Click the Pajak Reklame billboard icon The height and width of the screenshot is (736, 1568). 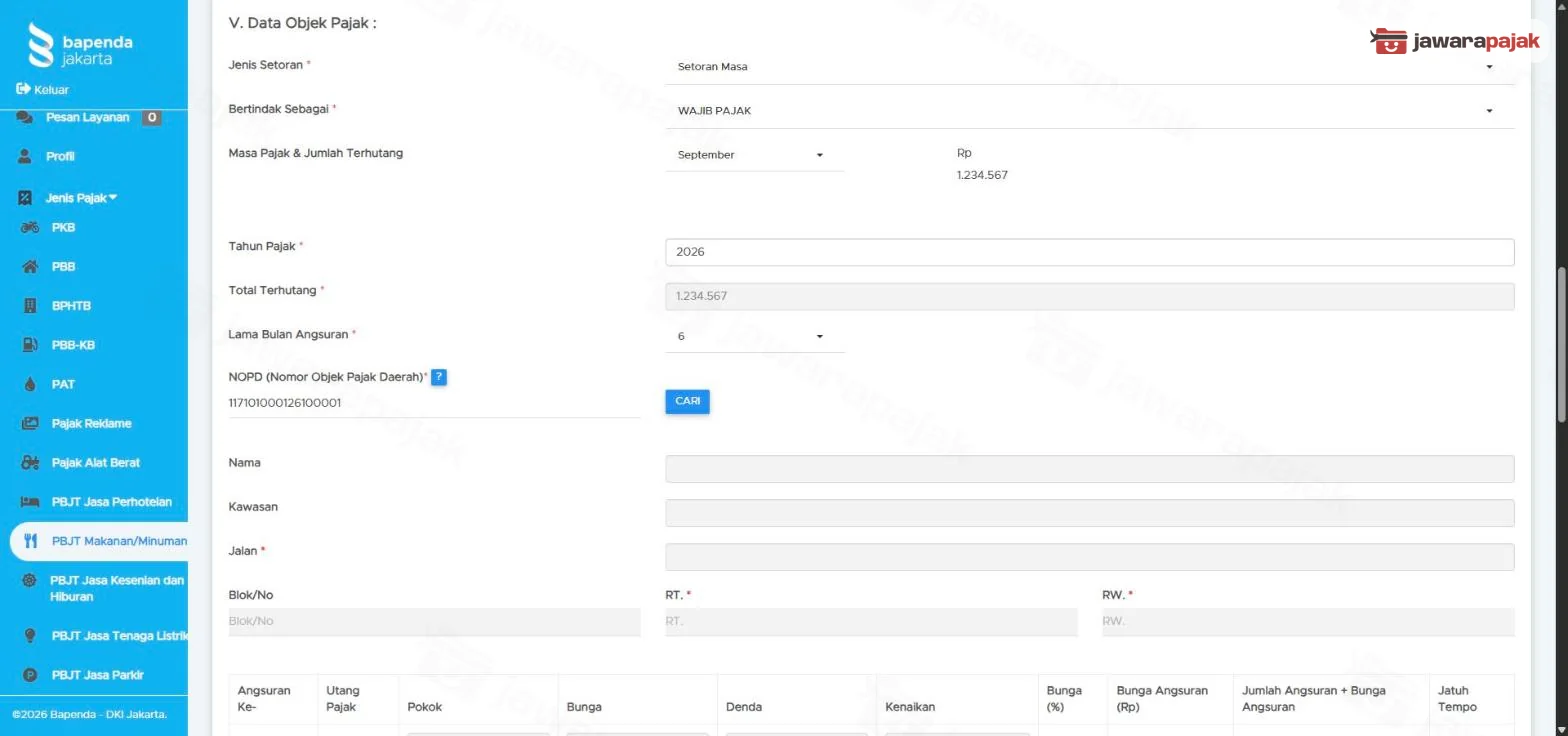[x=30, y=424]
